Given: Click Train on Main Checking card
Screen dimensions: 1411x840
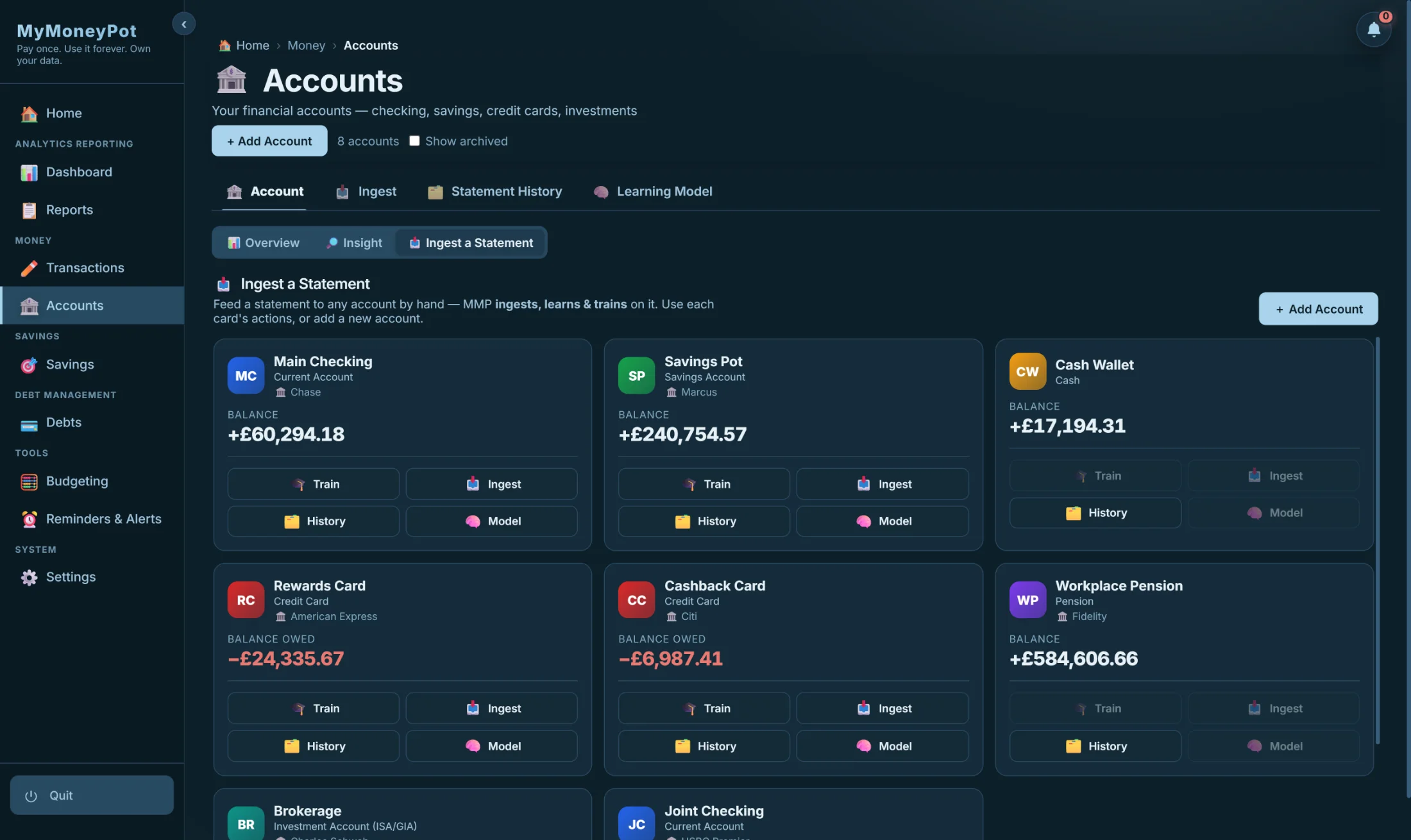Looking at the screenshot, I should point(313,484).
